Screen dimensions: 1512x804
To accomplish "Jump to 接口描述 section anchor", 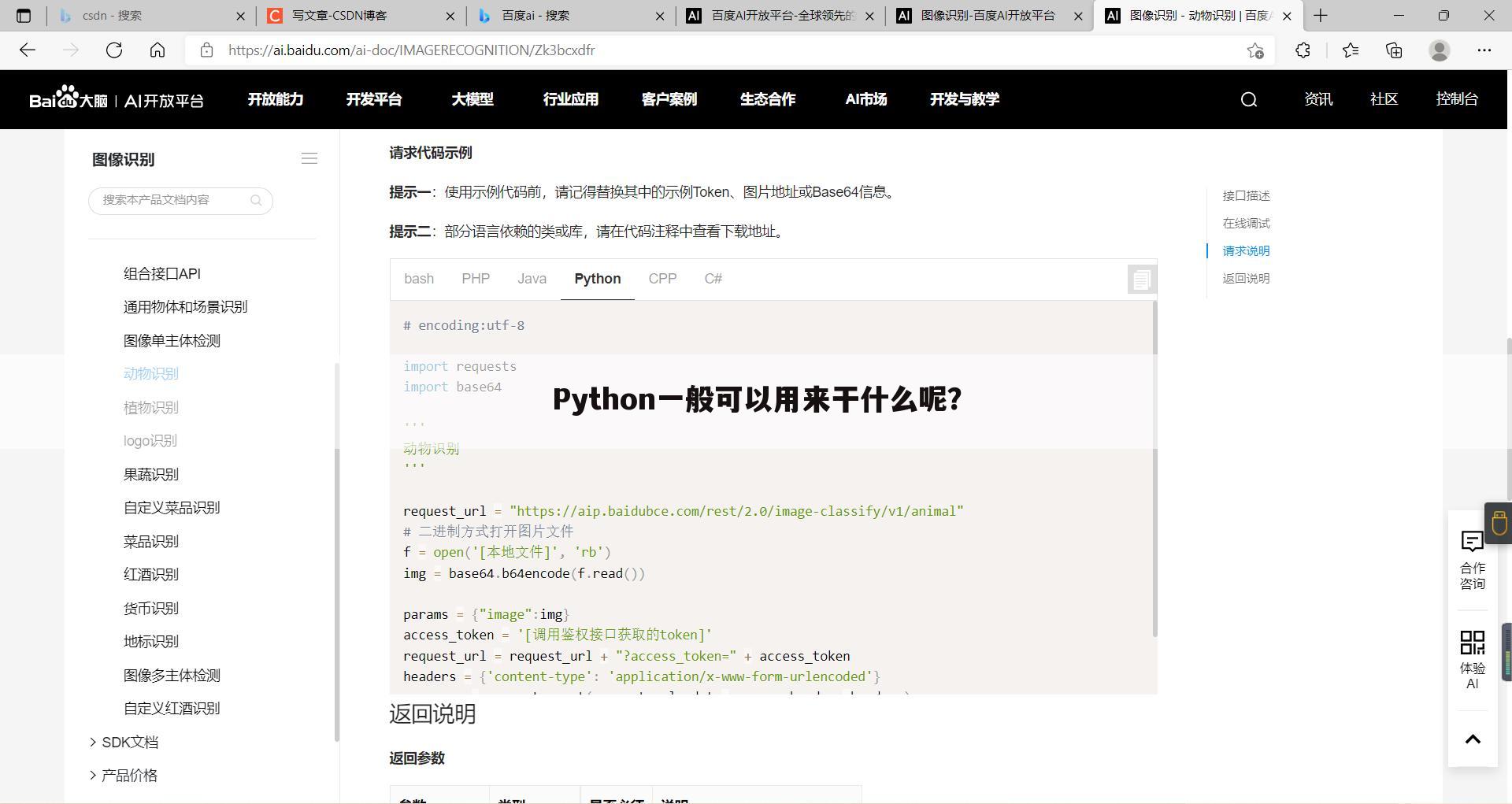I will click(1246, 196).
